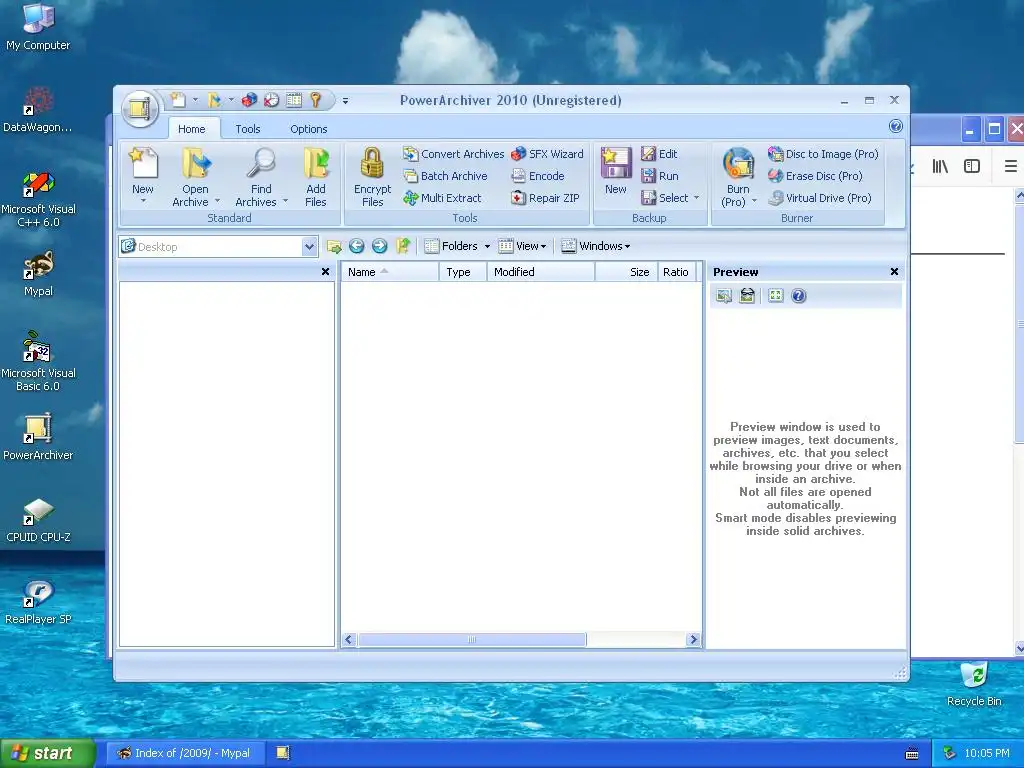The height and width of the screenshot is (768, 1024).
Task: Click the quick access key icon
Action: (x=315, y=100)
